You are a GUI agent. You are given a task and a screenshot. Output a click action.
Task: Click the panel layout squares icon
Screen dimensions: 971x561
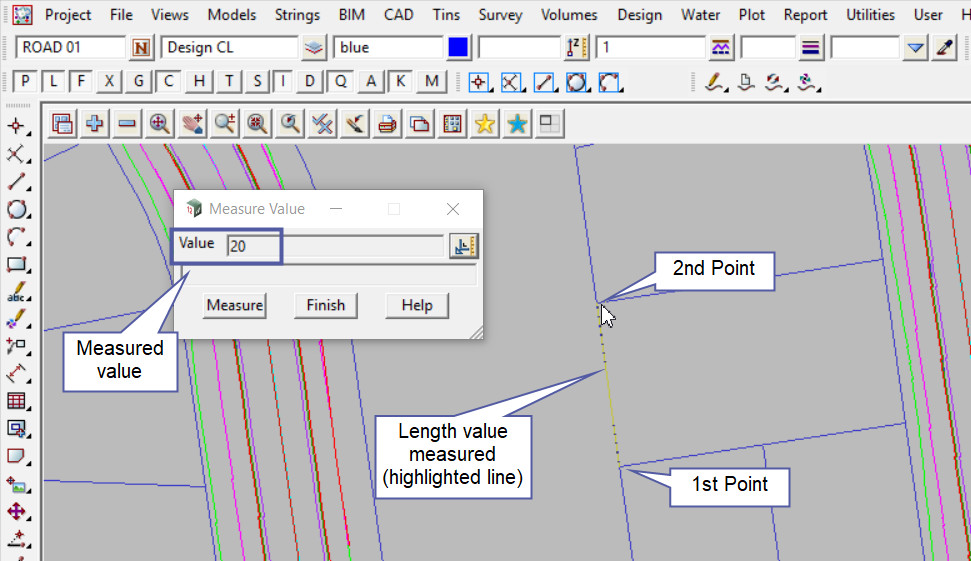(x=549, y=124)
